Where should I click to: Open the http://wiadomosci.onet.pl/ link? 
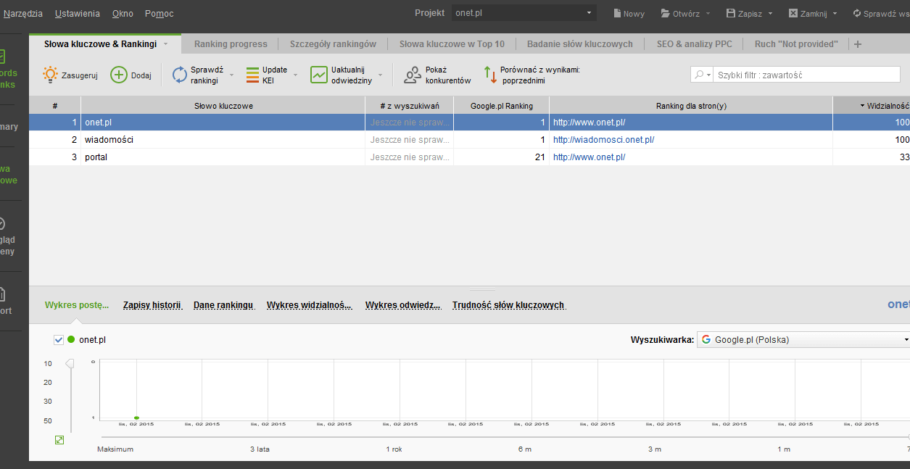(604, 140)
